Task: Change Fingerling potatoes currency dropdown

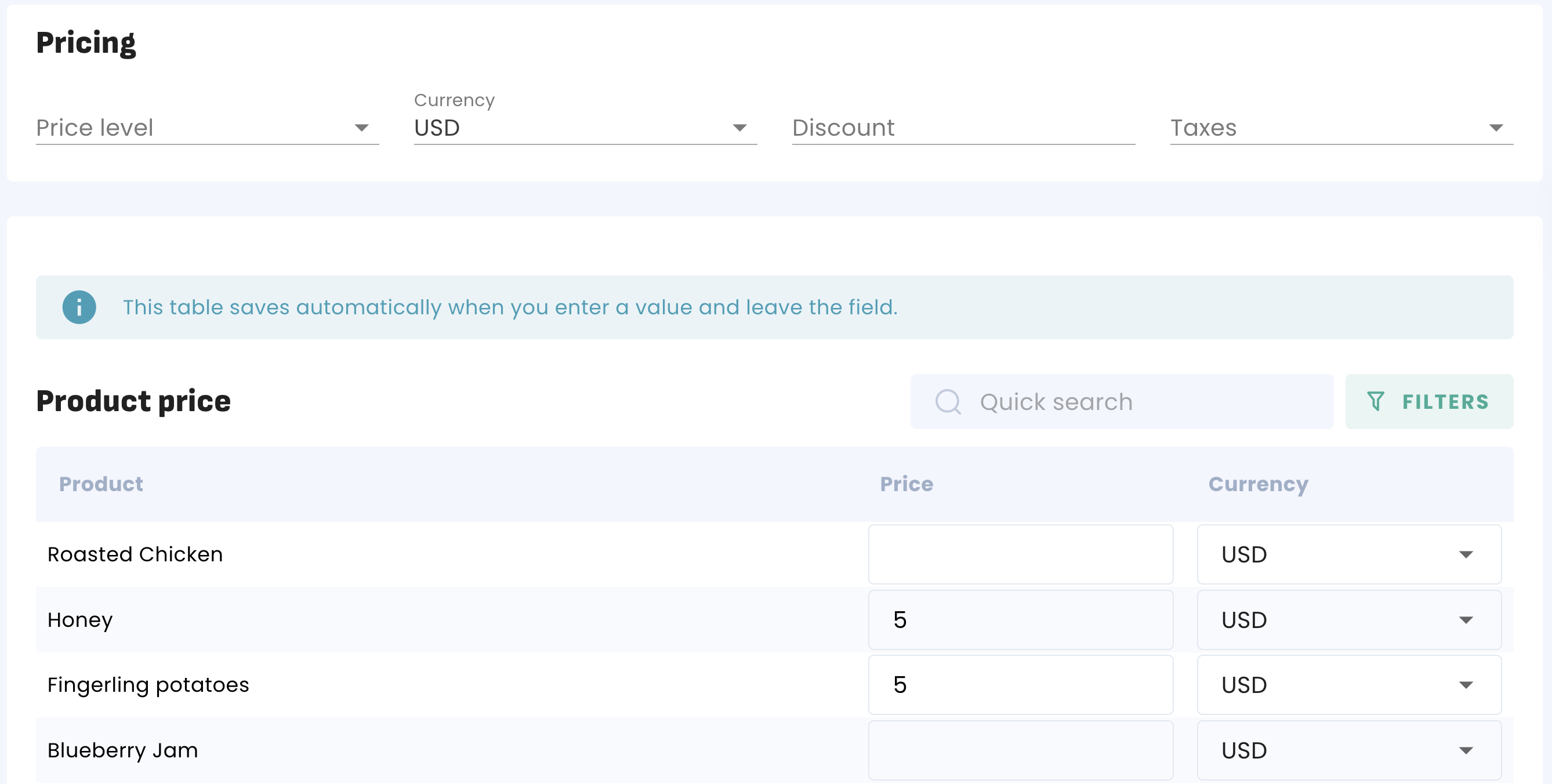Action: click(1348, 685)
